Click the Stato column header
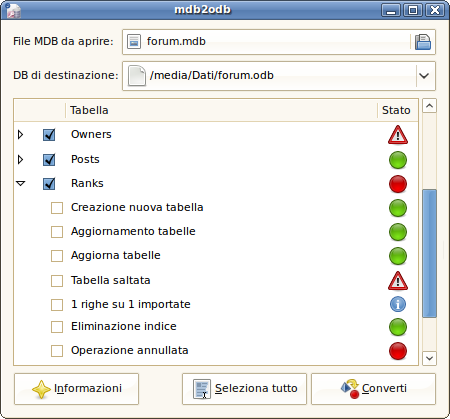Viewport: 450px width, 419px height. (398, 110)
